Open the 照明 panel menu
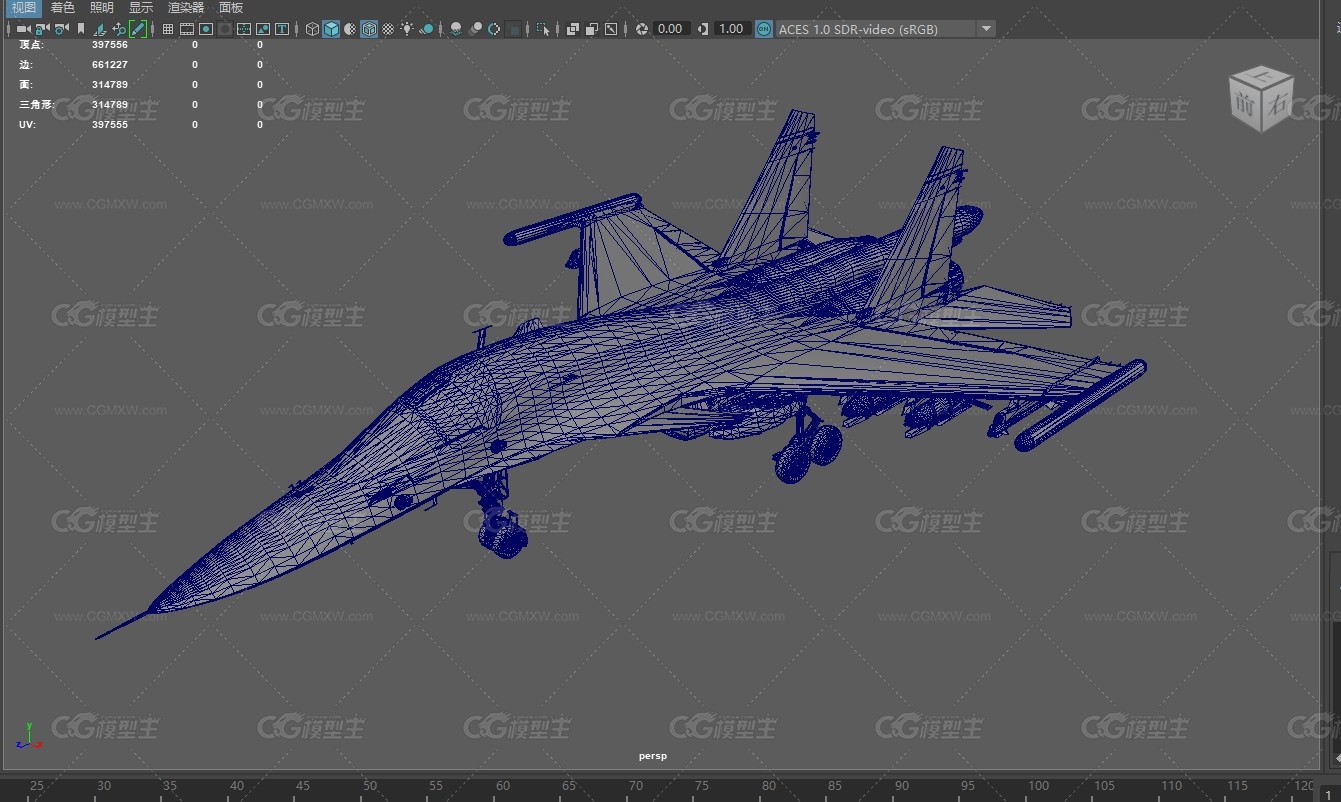The height and width of the screenshot is (802, 1341). click(102, 8)
